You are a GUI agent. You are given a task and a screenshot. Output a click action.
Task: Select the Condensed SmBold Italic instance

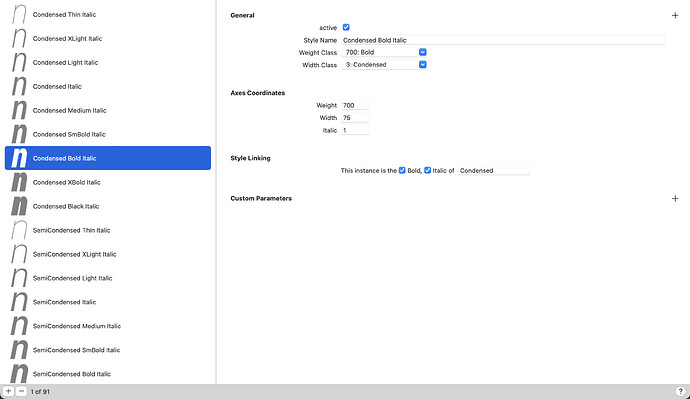[108, 134]
